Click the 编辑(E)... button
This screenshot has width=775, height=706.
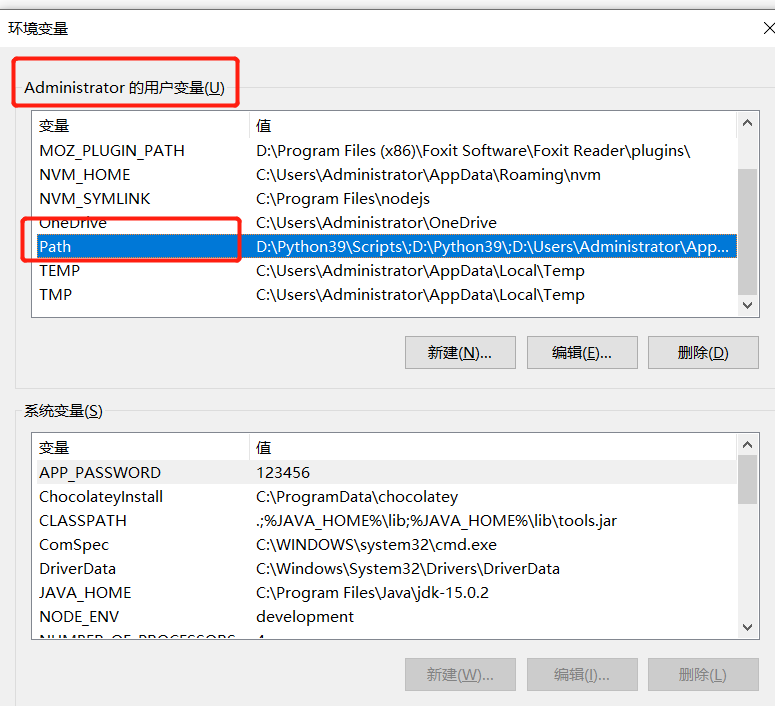point(582,353)
